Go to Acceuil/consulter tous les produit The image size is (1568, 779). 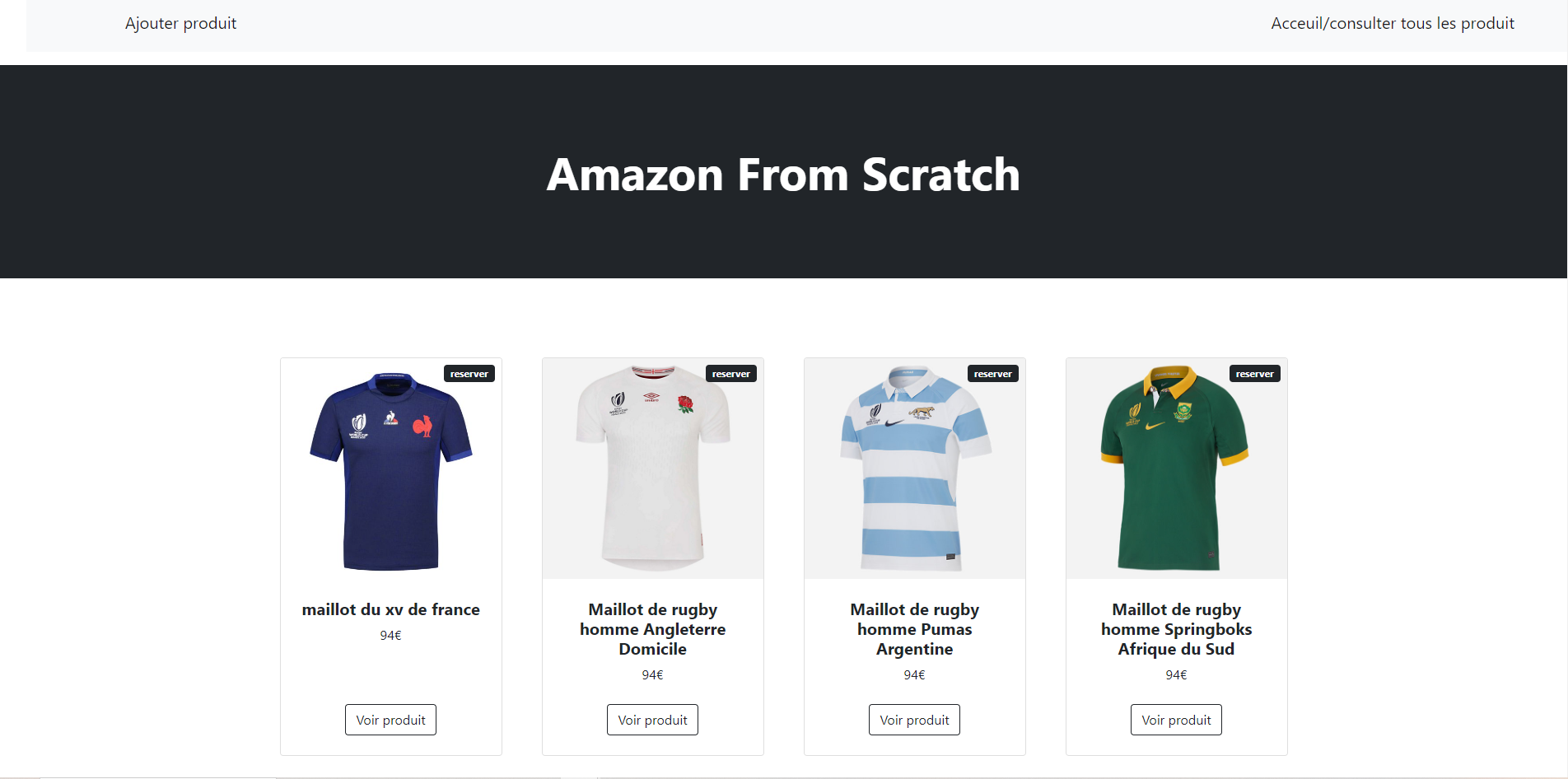point(1392,24)
